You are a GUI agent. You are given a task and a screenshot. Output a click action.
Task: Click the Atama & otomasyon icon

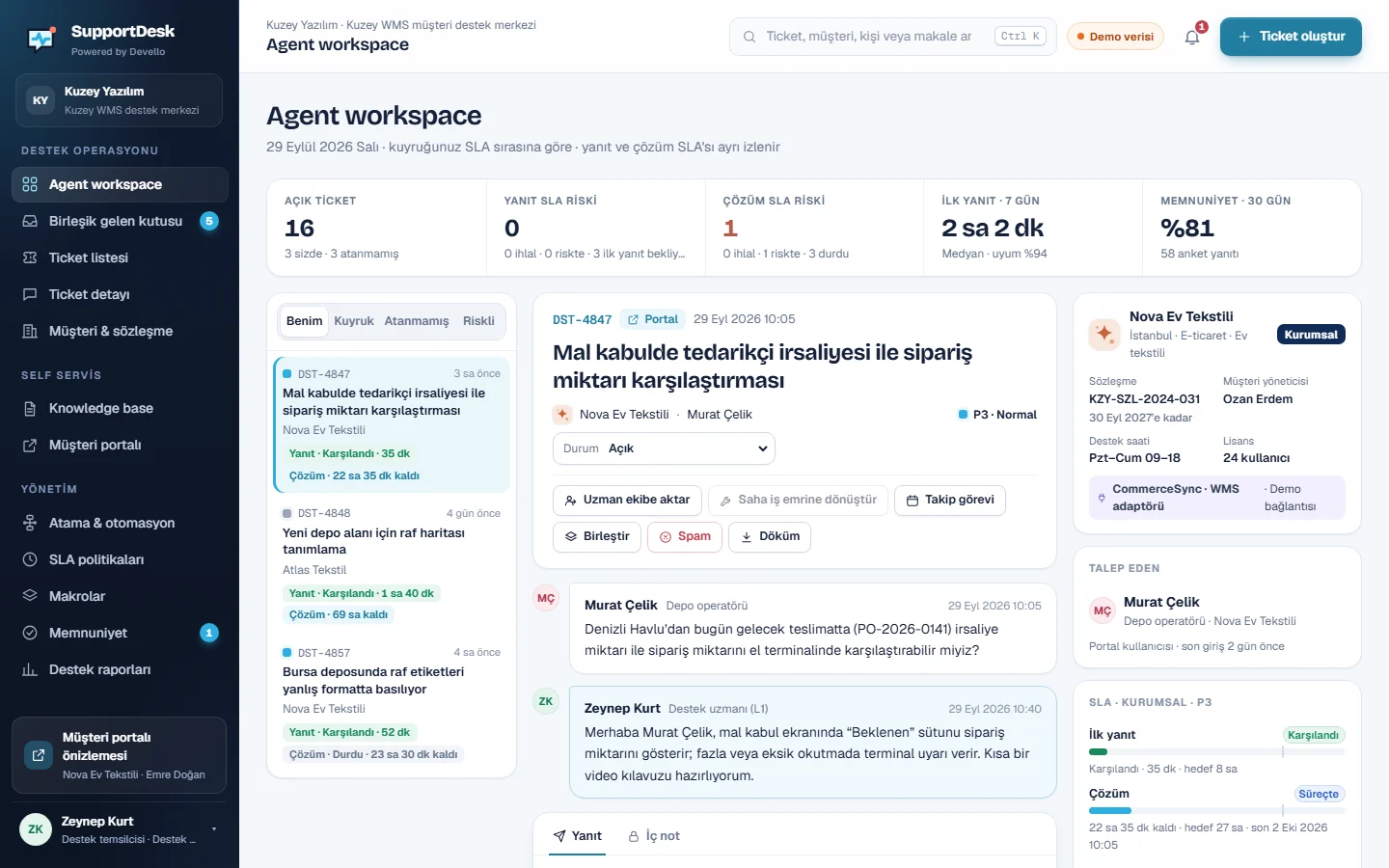click(30, 523)
